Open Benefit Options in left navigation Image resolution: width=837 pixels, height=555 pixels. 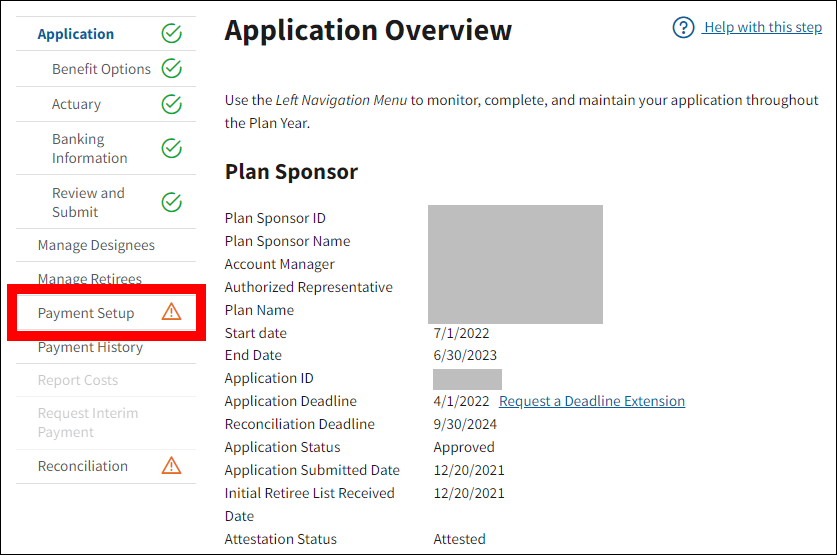pos(101,69)
